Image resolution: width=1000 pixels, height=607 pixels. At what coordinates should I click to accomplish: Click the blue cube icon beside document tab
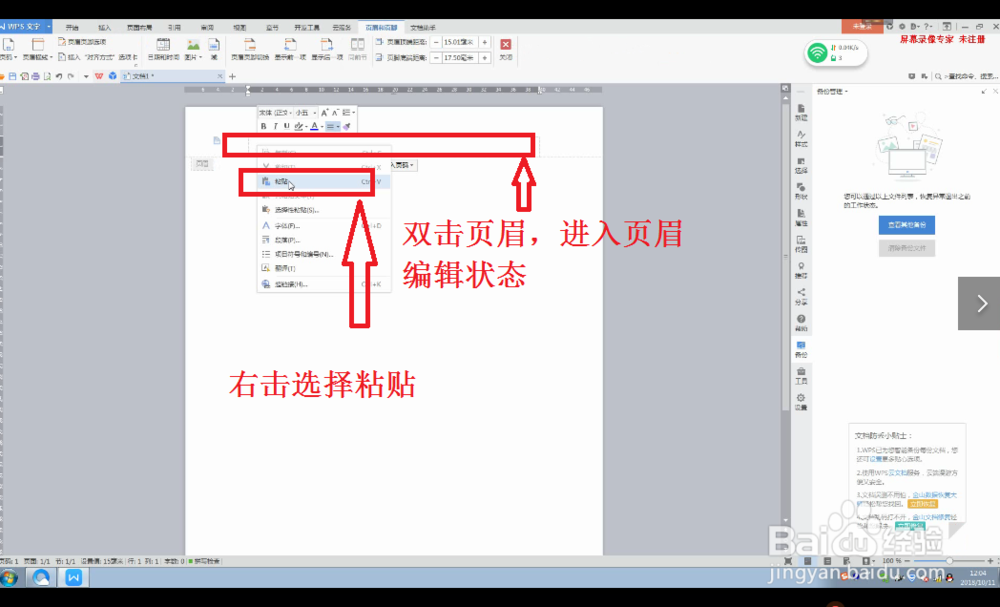[x=113, y=76]
